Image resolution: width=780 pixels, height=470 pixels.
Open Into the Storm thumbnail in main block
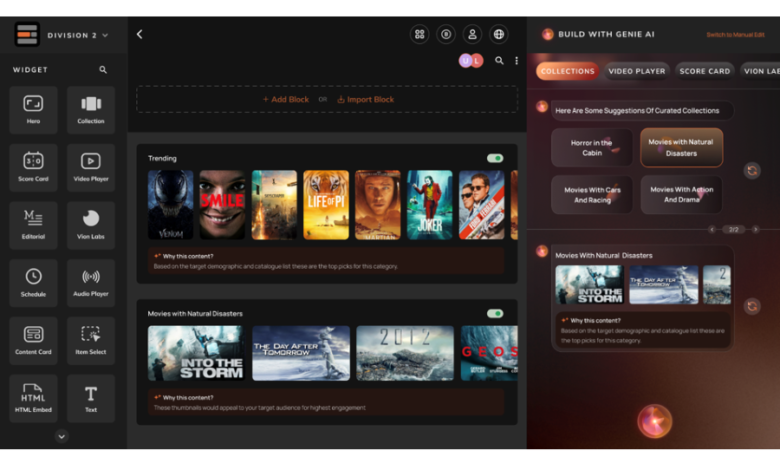point(196,353)
